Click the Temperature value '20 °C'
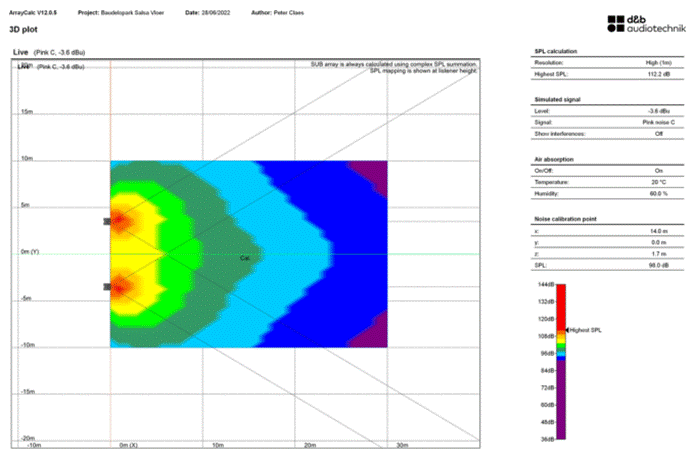This screenshot has height=460, width=692. pyautogui.click(x=658, y=182)
